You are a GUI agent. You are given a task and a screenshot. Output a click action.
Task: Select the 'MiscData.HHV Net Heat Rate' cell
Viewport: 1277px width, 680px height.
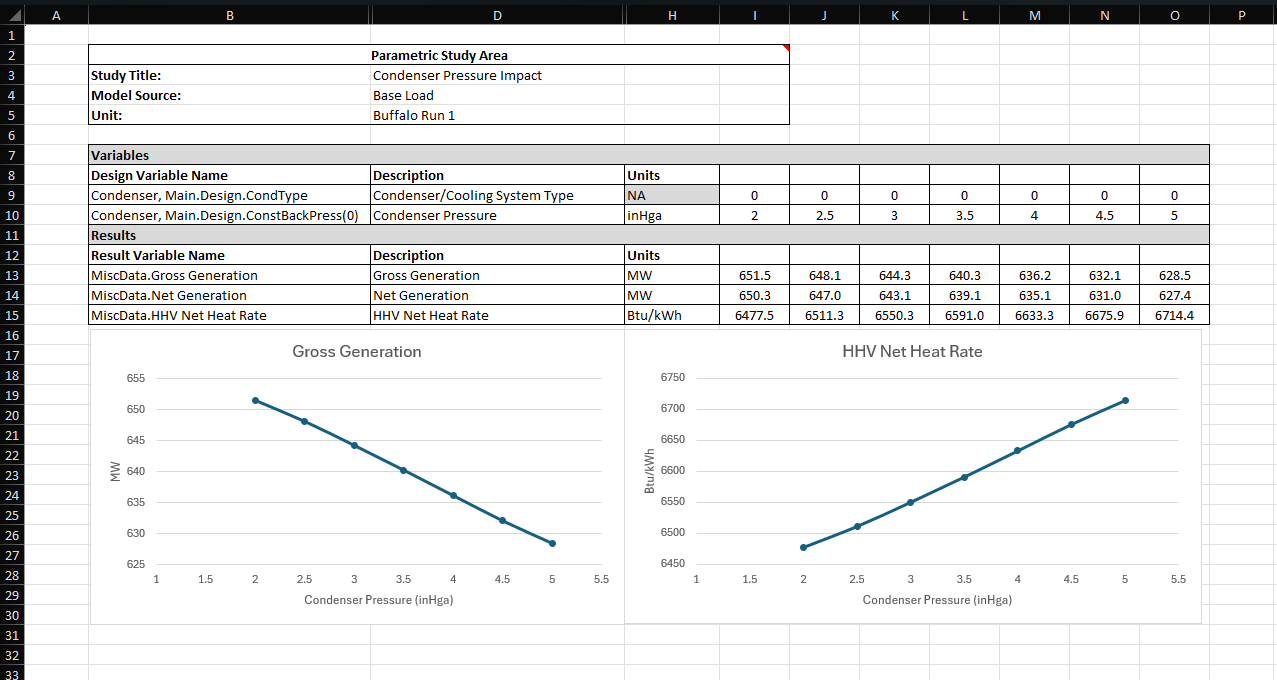(x=230, y=315)
